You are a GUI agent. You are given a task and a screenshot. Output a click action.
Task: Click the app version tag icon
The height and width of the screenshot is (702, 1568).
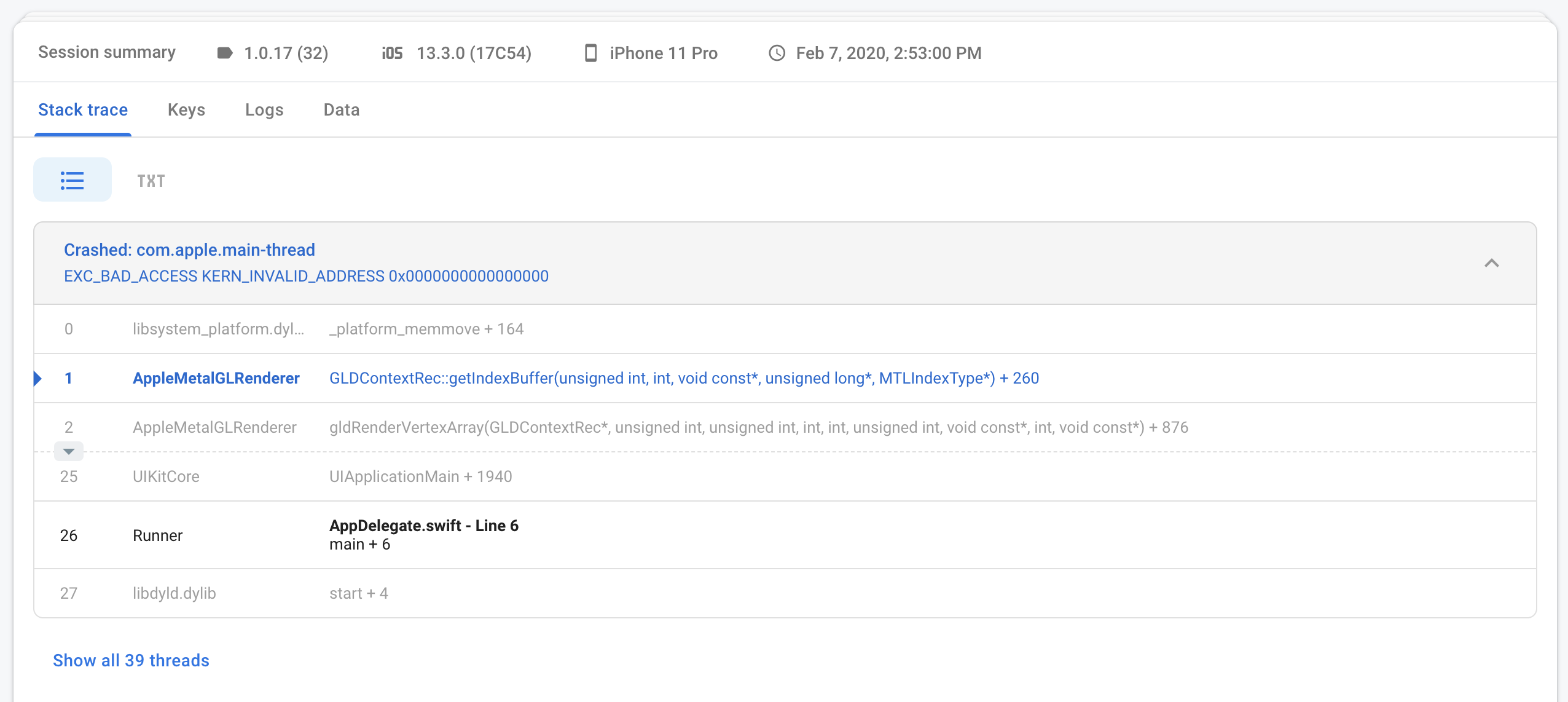tap(224, 53)
